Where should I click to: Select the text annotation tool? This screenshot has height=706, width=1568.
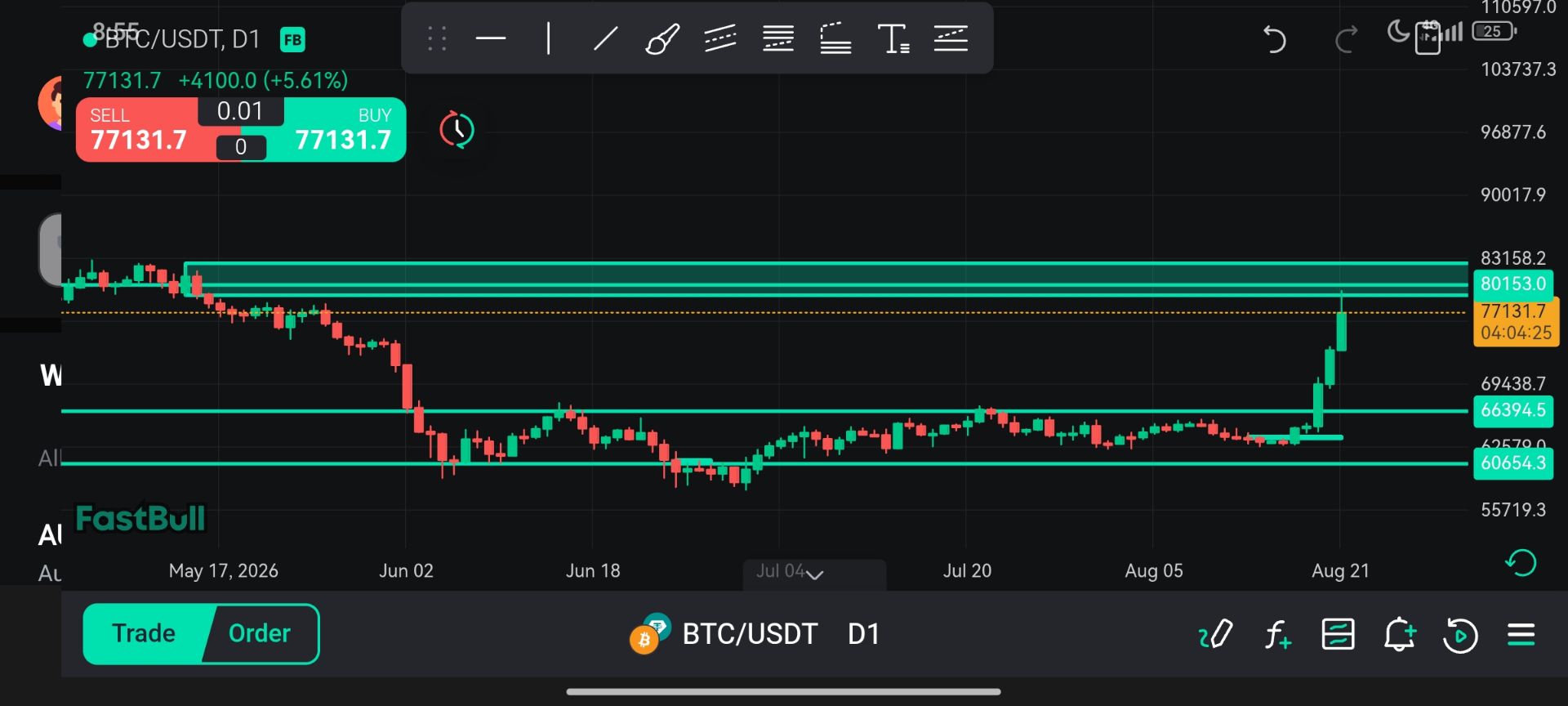click(893, 38)
